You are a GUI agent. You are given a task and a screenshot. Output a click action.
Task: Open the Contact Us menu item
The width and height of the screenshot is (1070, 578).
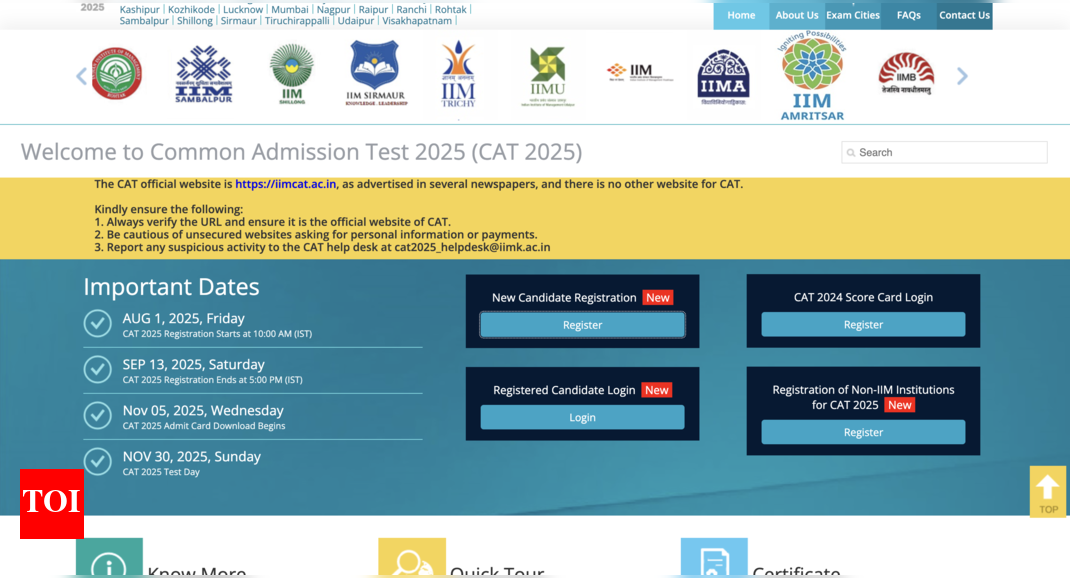tap(964, 15)
